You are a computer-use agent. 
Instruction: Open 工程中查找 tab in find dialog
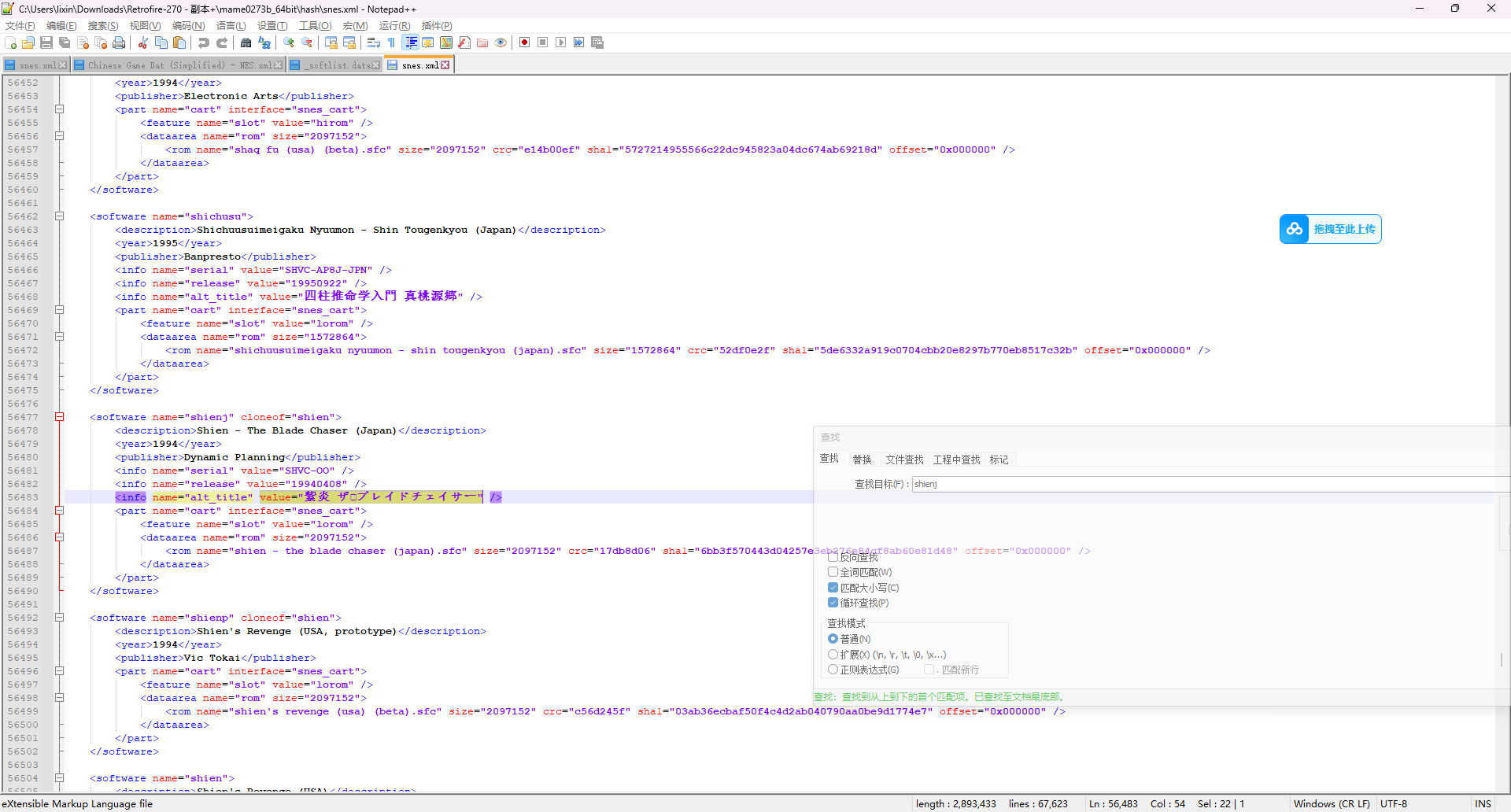pyautogui.click(x=956, y=460)
